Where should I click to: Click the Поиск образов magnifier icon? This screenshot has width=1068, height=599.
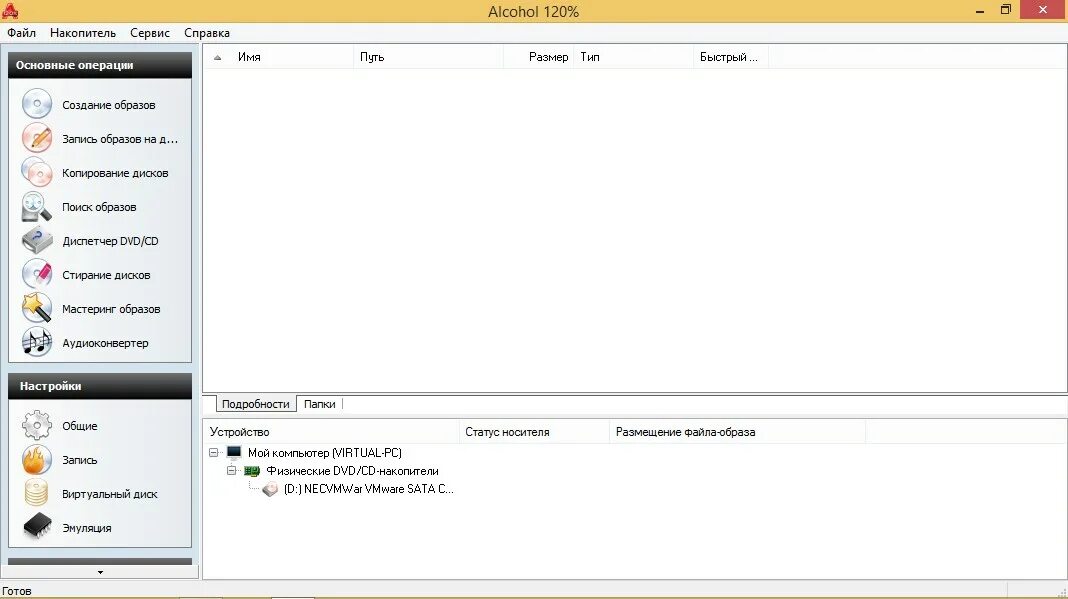pos(37,206)
